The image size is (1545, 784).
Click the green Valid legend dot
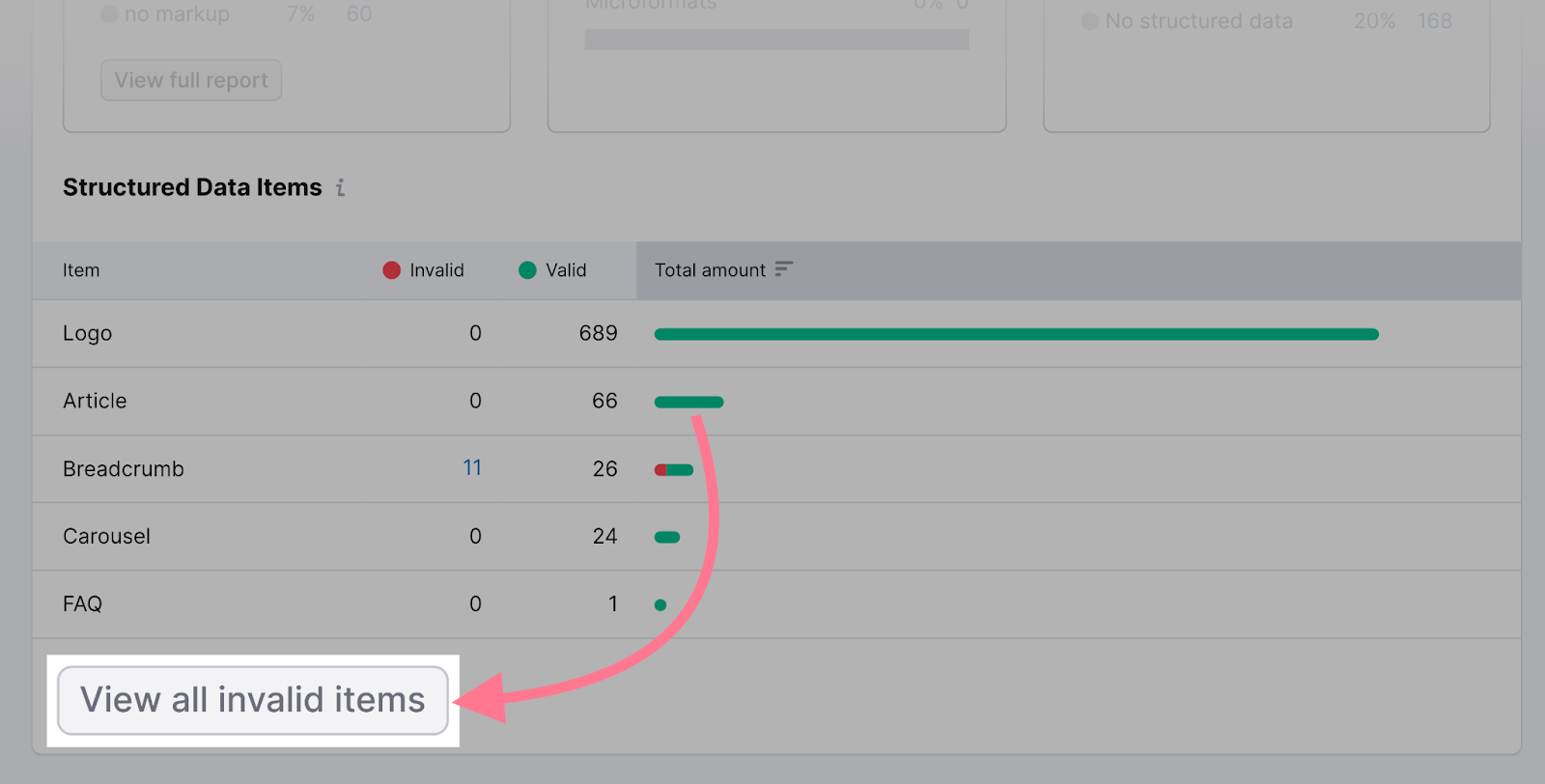coord(526,270)
